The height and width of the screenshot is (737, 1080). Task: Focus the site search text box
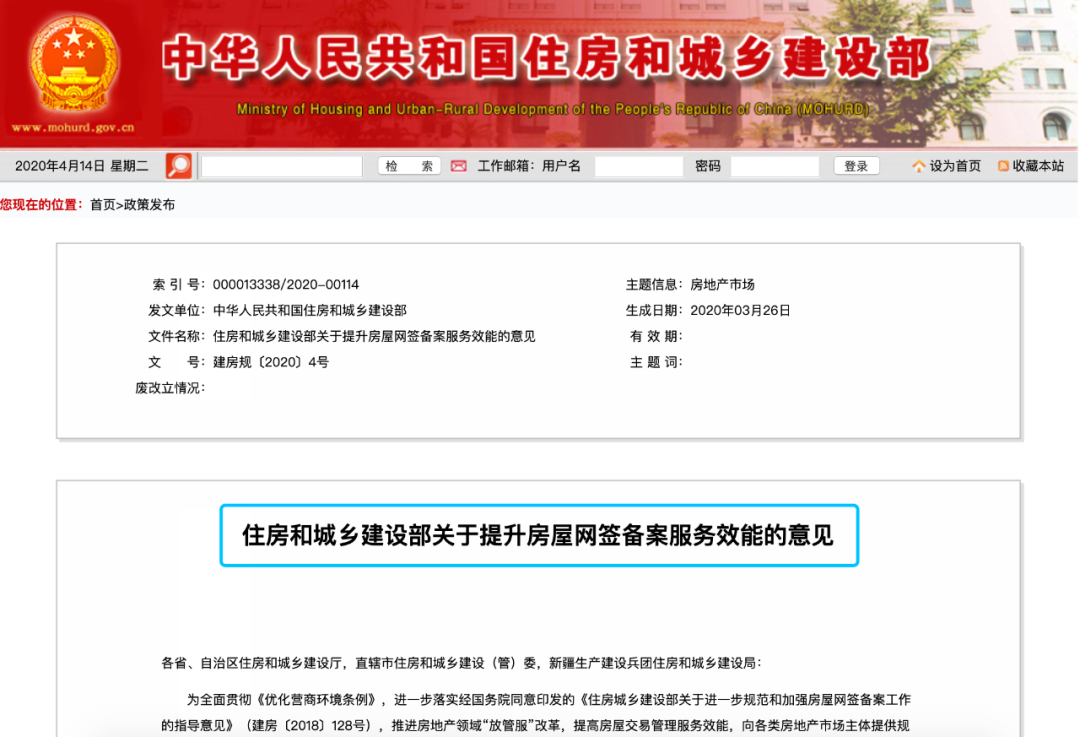[x=282, y=166]
